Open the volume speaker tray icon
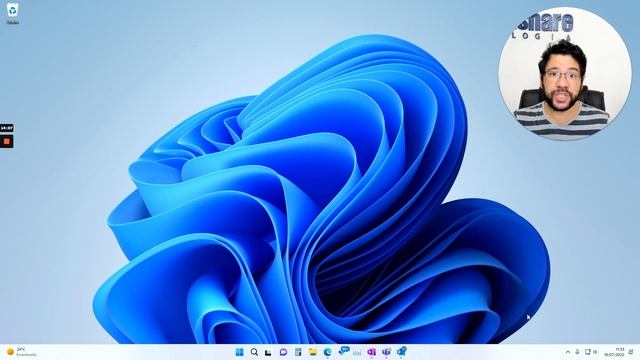Screen dimensions: 640x360 (595, 352)
